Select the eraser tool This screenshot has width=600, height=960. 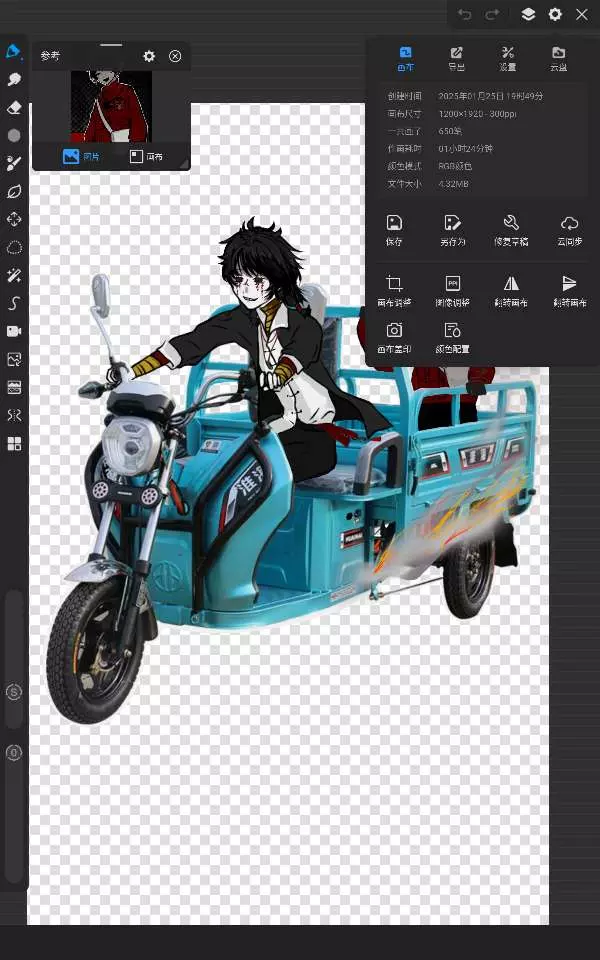coord(13,108)
